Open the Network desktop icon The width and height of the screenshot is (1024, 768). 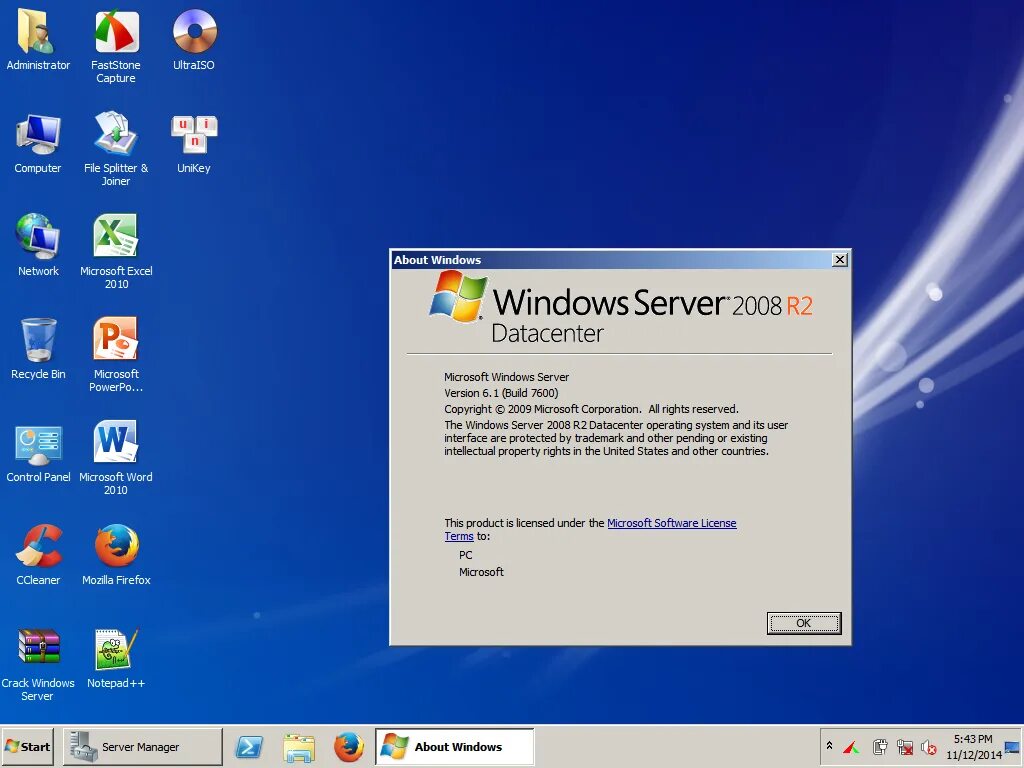point(38,245)
